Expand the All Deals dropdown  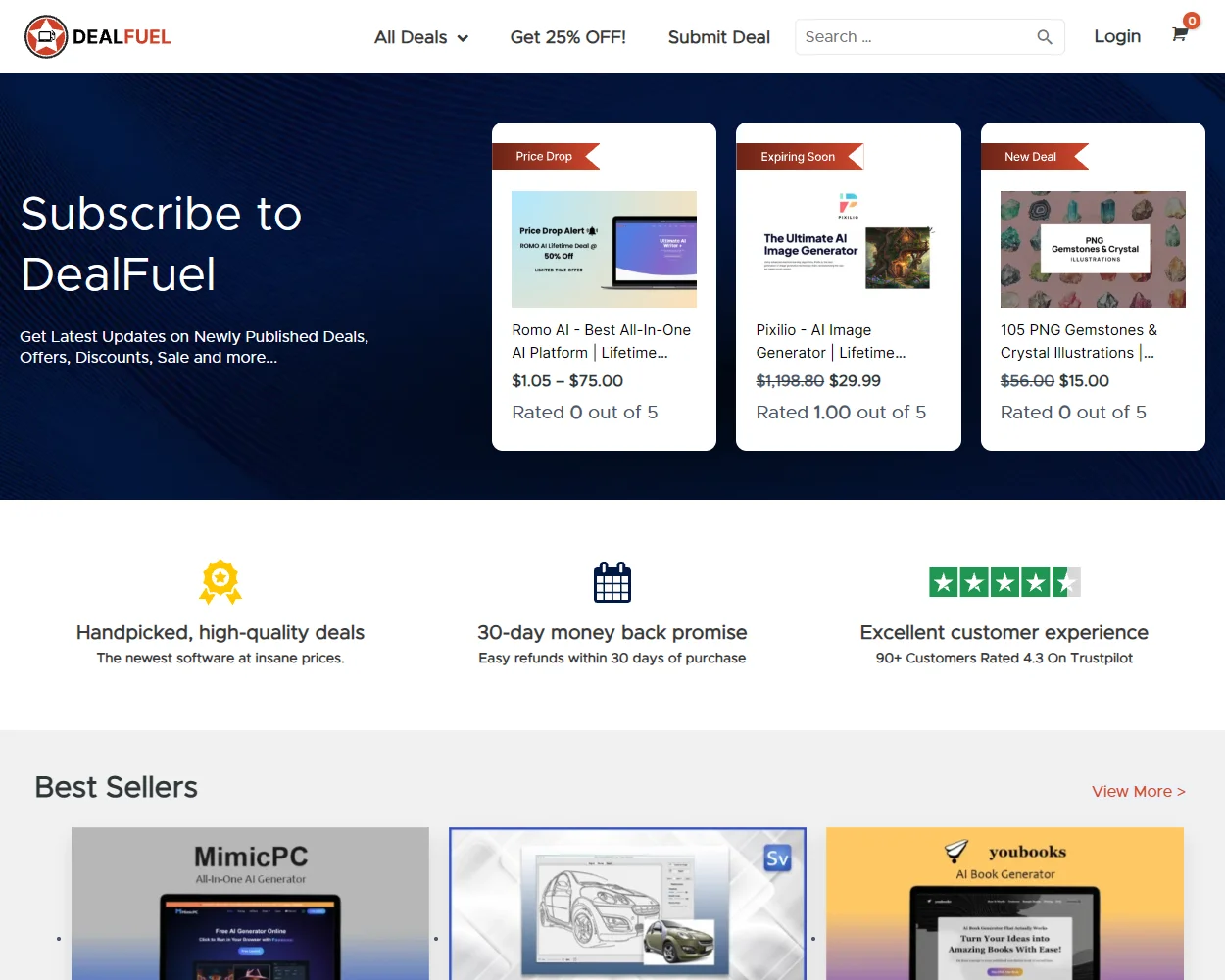tap(421, 36)
